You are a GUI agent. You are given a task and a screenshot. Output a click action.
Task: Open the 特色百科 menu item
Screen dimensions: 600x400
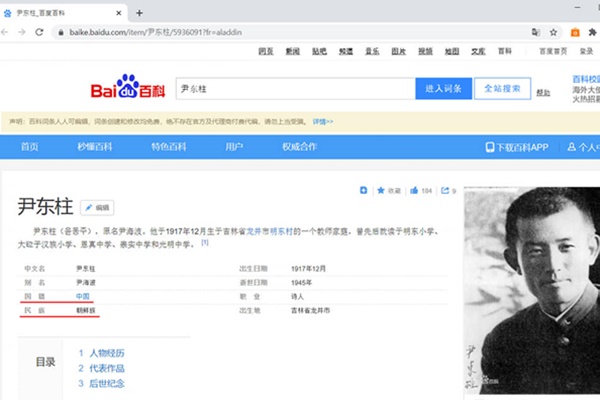coord(169,147)
